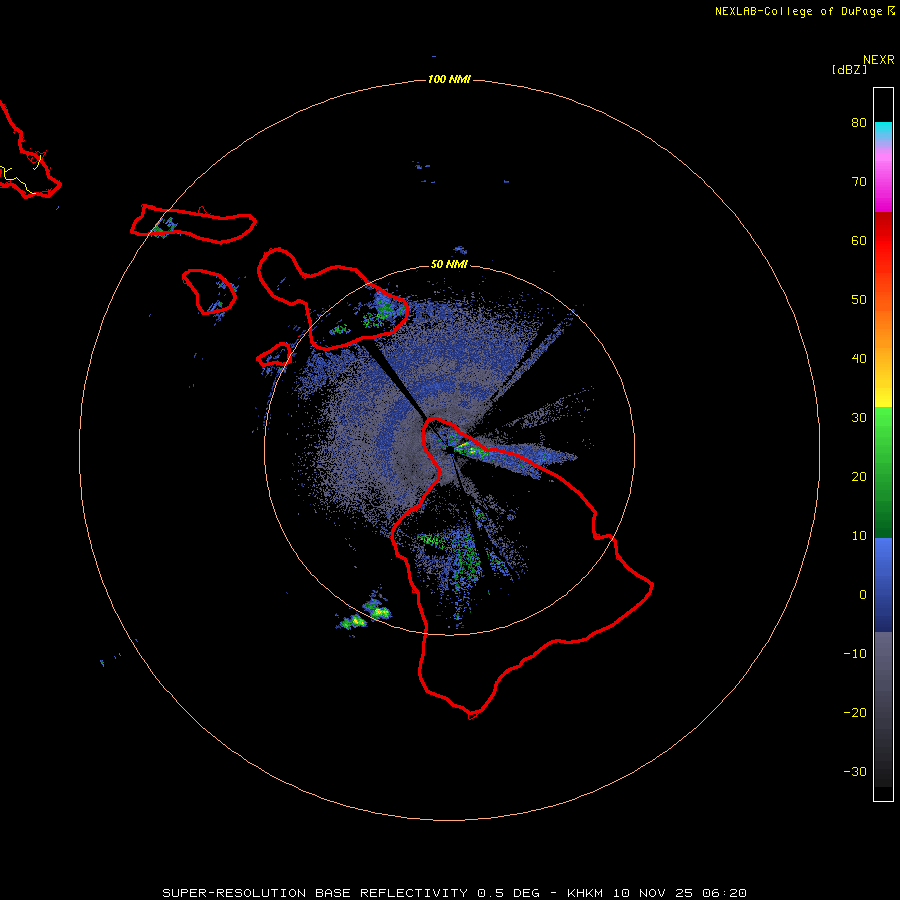Click the 80 value on dBZ scale
Screen dimensions: 900x900
(x=859, y=123)
